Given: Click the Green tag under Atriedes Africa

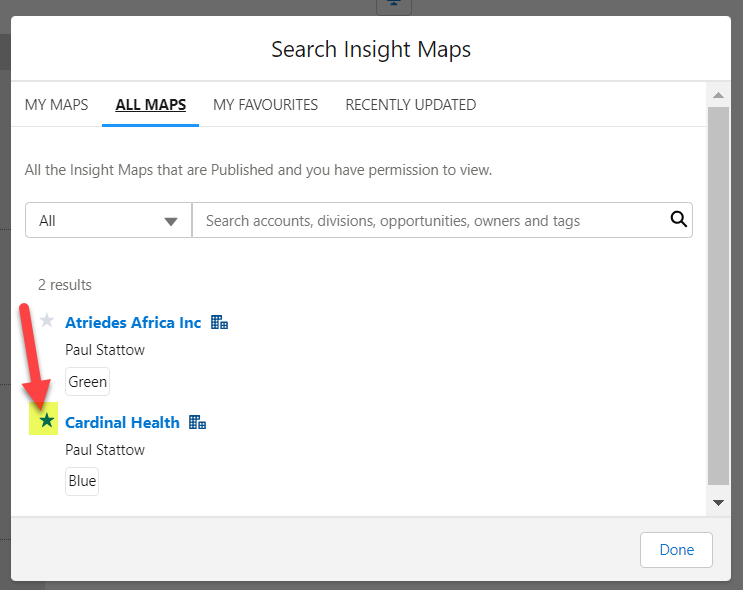Looking at the screenshot, I should 87,382.
